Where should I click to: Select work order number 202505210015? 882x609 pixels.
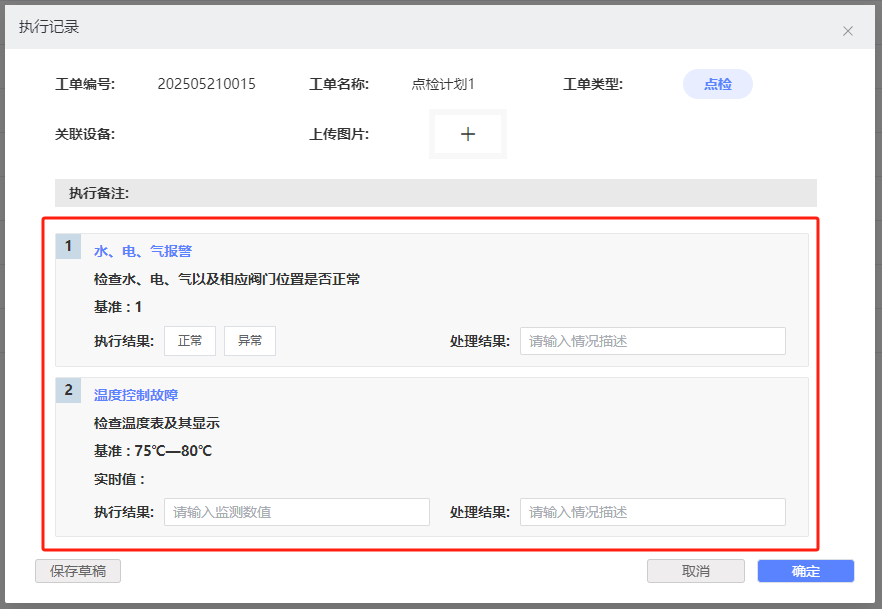tap(206, 84)
